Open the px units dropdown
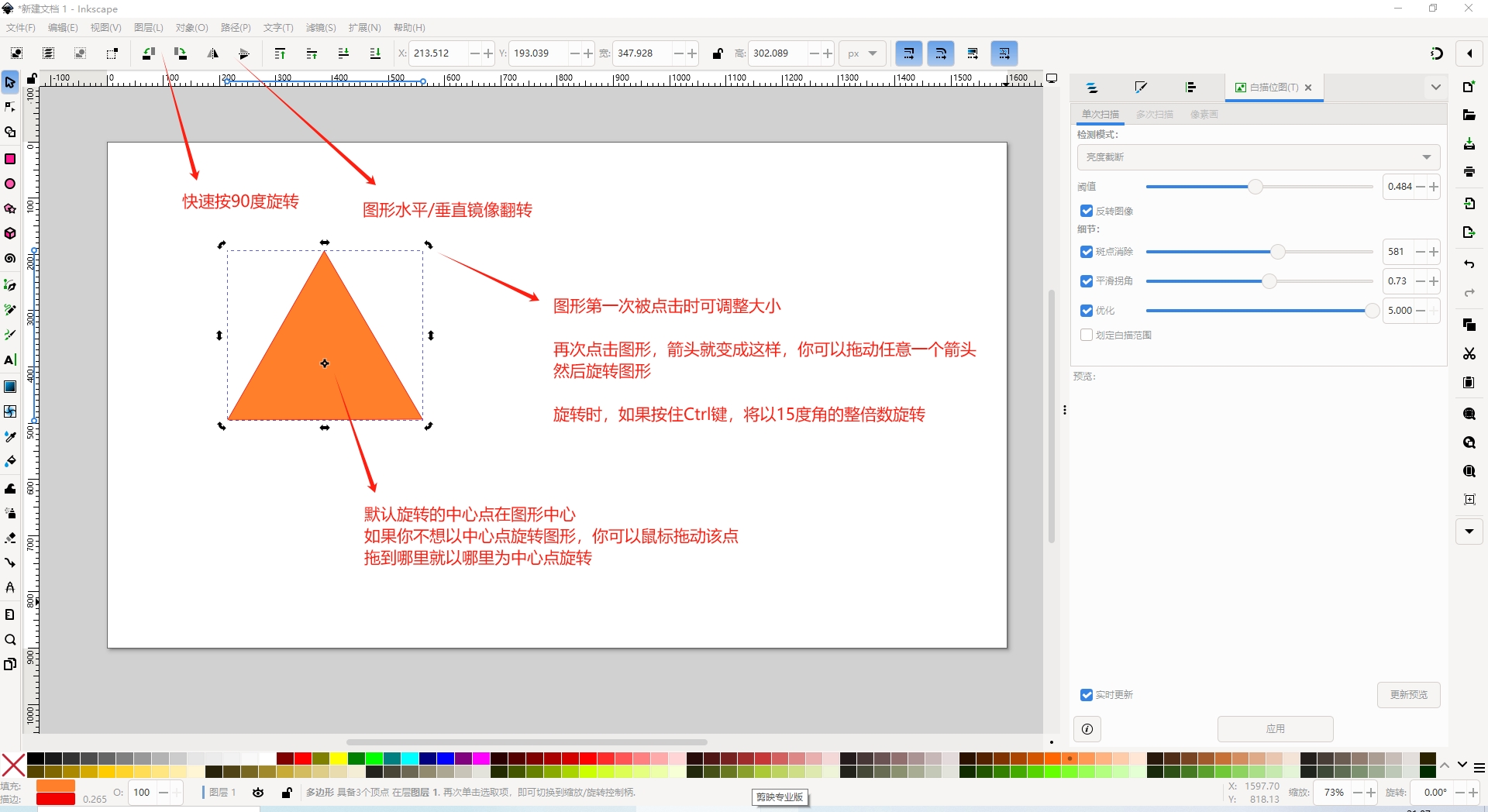Viewport: 1488px width, 812px height. click(x=862, y=53)
